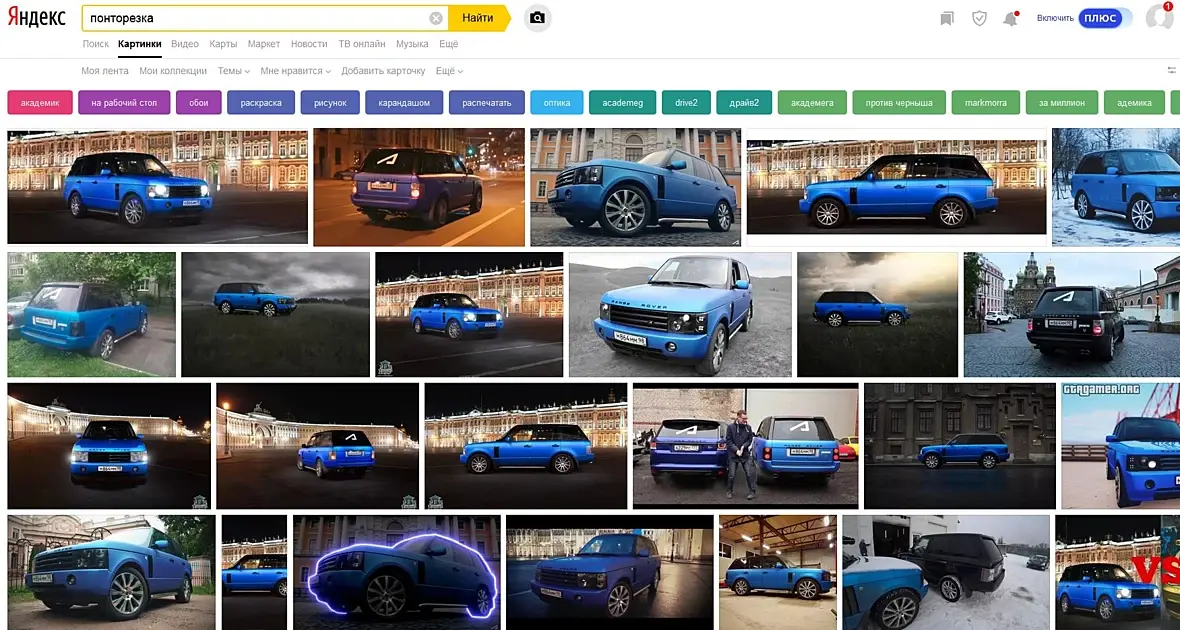Select the Картинки tab
The width and height of the screenshot is (1180, 630).
[139, 44]
